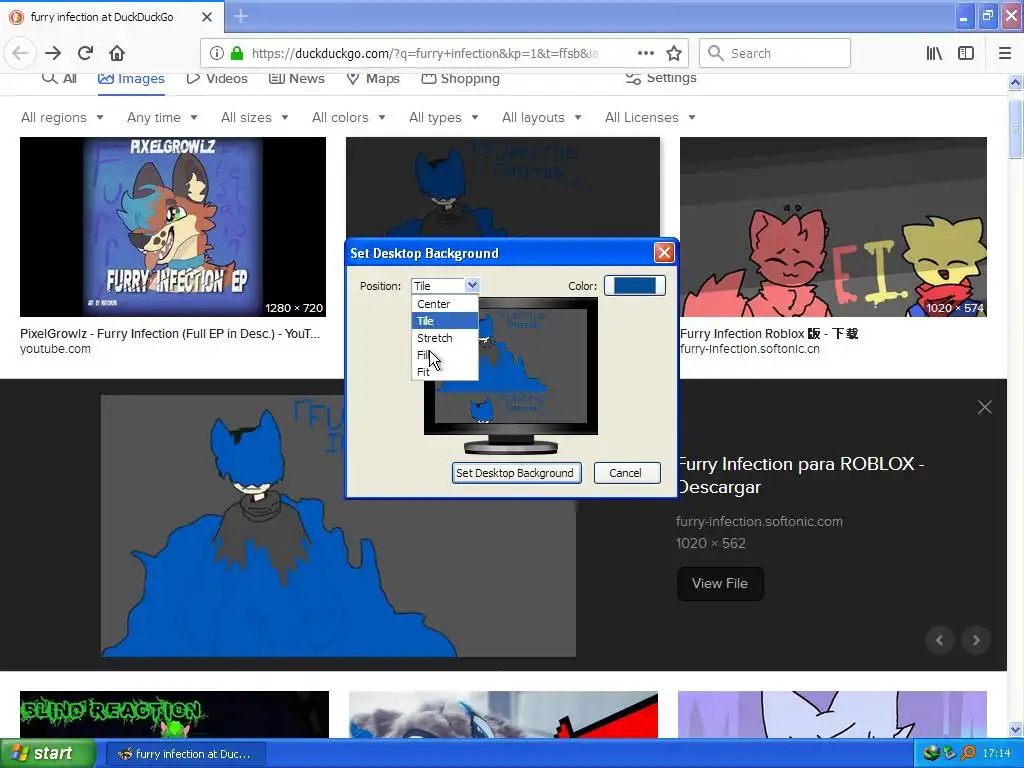Toggle the sidebar view icon

(966, 54)
